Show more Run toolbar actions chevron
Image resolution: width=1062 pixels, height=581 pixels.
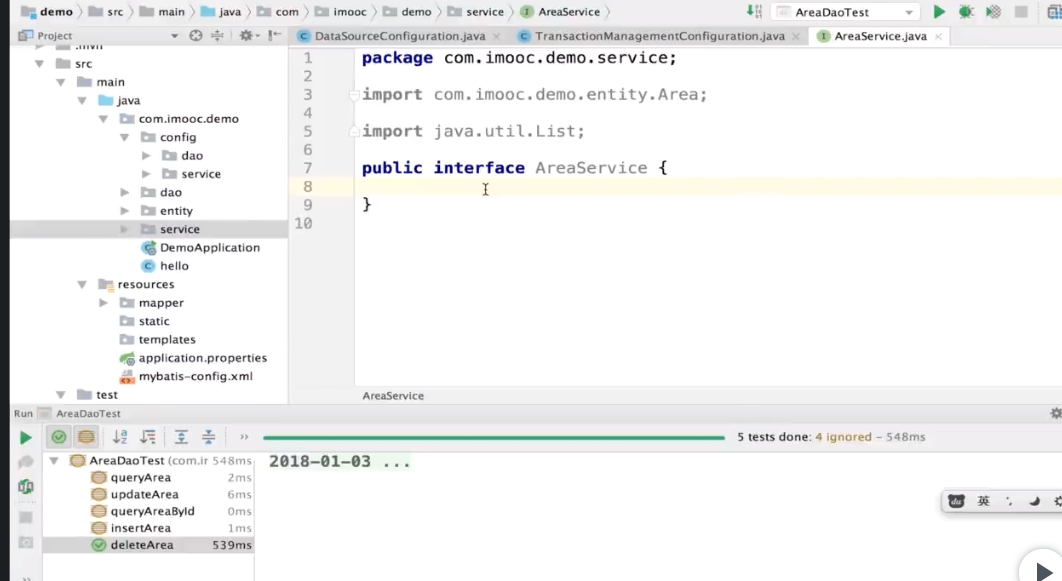tap(244, 437)
